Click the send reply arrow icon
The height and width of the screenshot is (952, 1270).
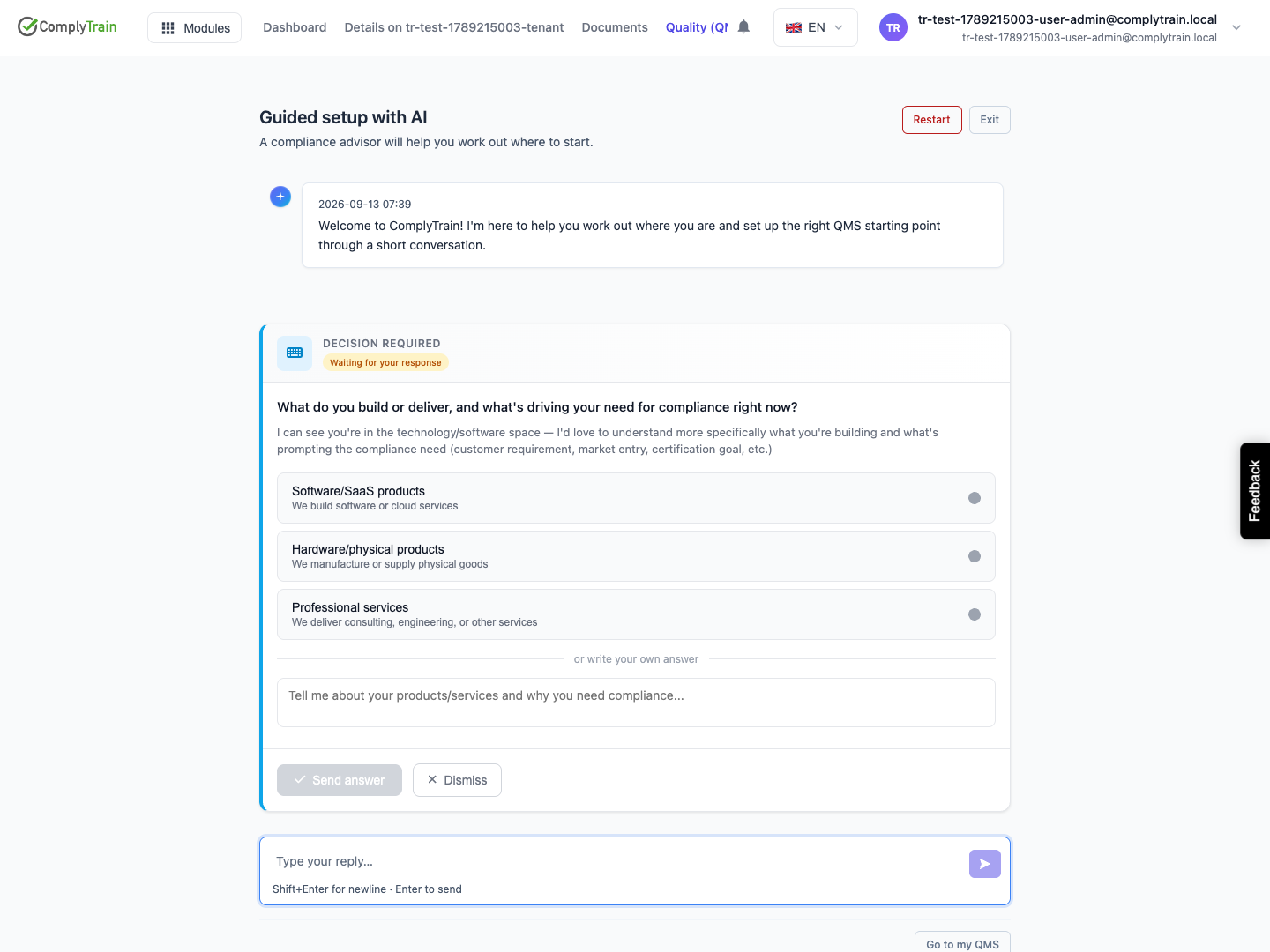click(x=985, y=864)
